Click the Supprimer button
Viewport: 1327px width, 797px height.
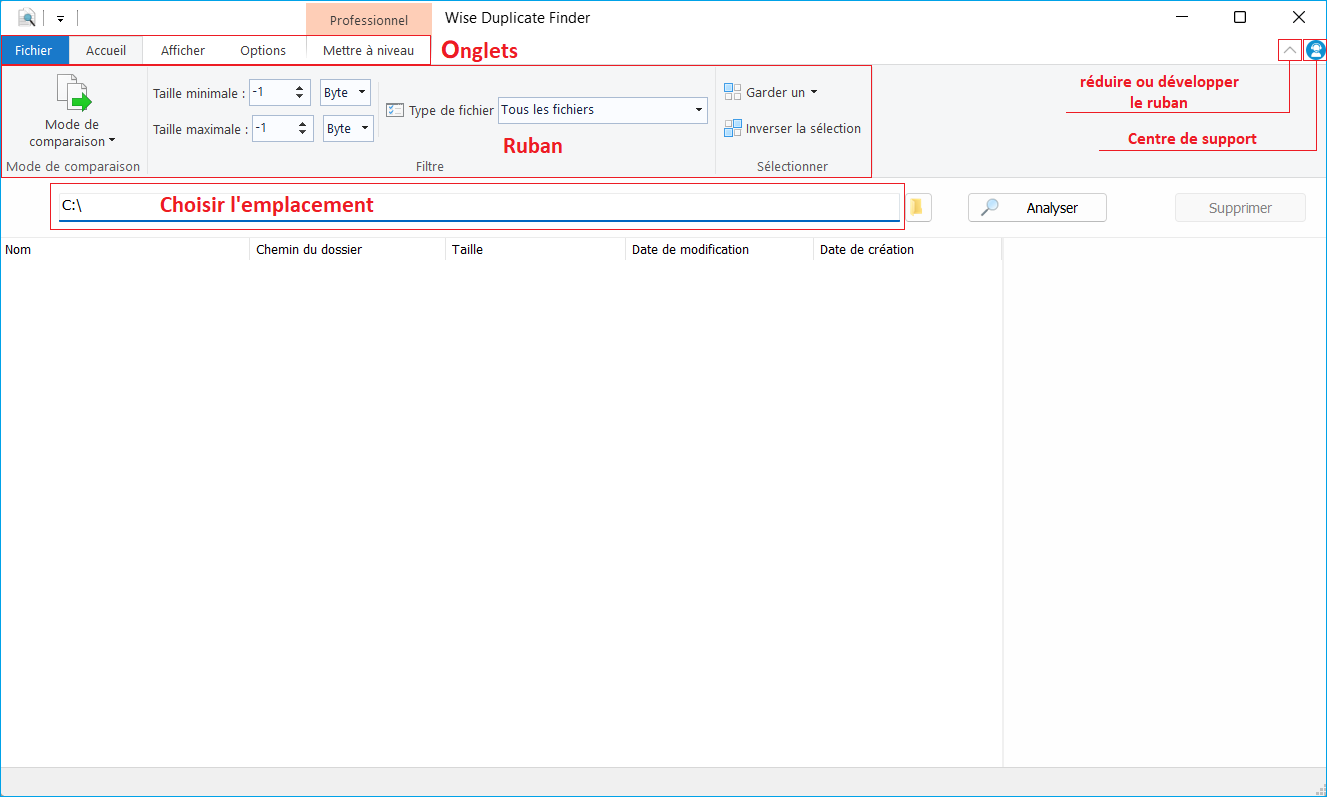tap(1240, 207)
